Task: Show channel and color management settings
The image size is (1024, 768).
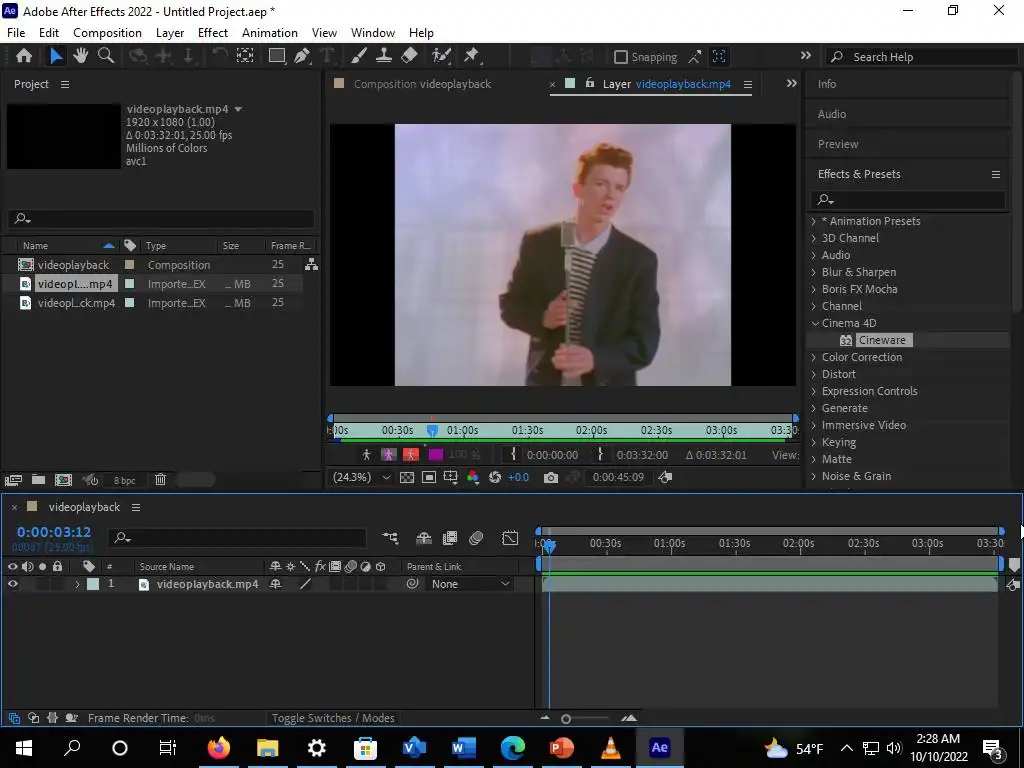Action: [473, 477]
